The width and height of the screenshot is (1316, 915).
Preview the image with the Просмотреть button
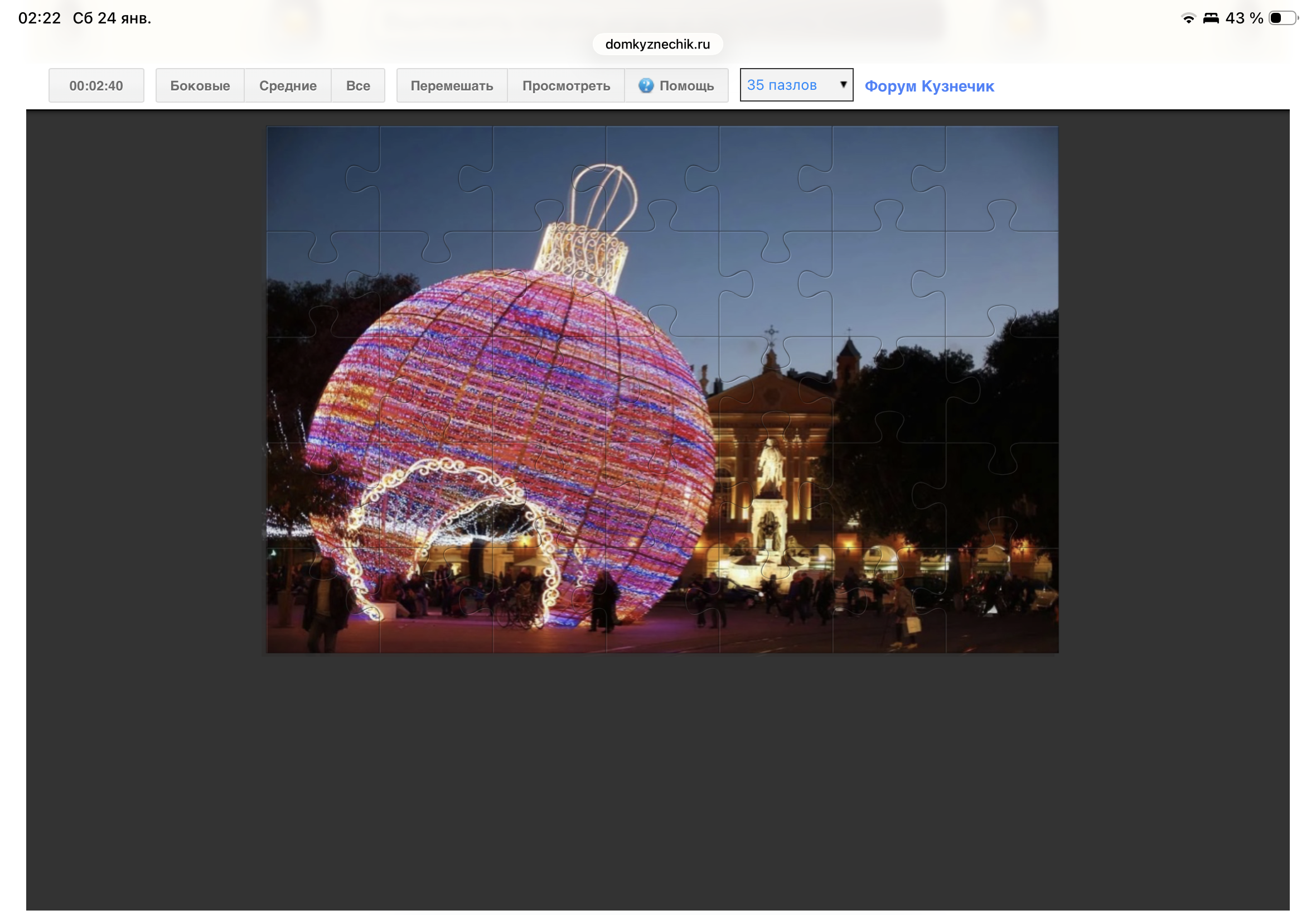pyautogui.click(x=565, y=85)
